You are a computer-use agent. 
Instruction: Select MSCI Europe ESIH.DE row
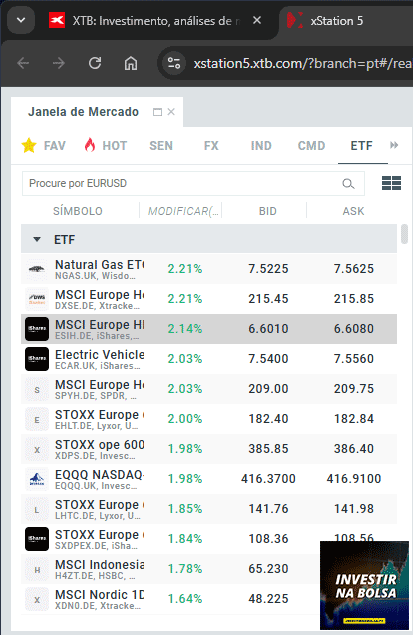[x=209, y=329]
